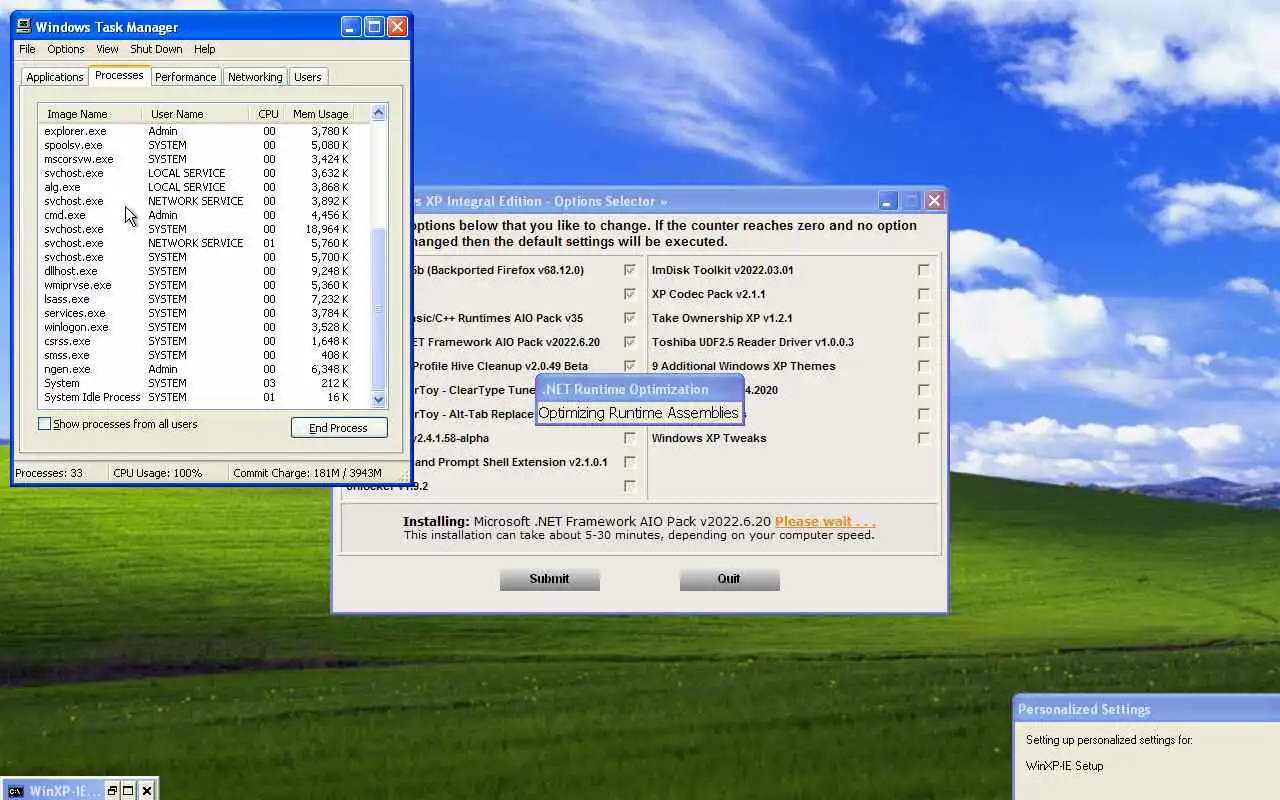Minimize the Options Selector window
Image resolution: width=1280 pixels, height=800 pixels.
click(888, 201)
